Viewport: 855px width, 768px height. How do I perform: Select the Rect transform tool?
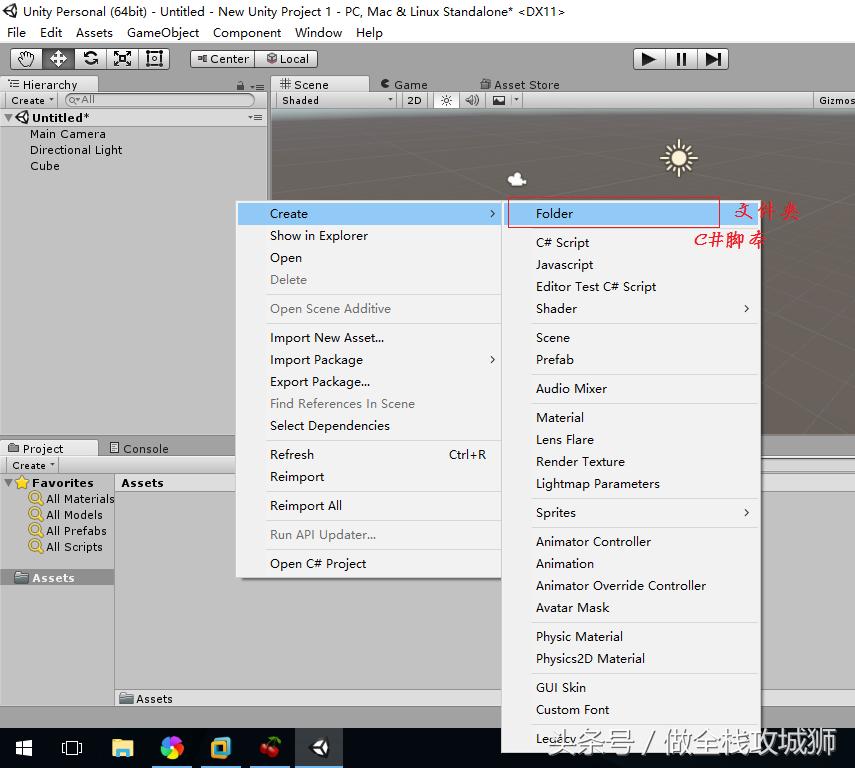[x=154, y=58]
